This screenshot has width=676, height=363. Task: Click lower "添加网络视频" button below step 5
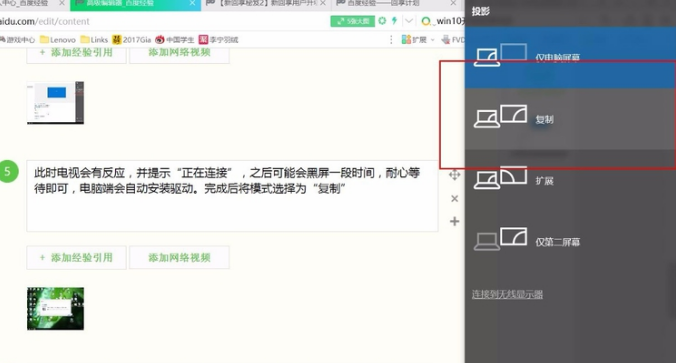coord(179,258)
